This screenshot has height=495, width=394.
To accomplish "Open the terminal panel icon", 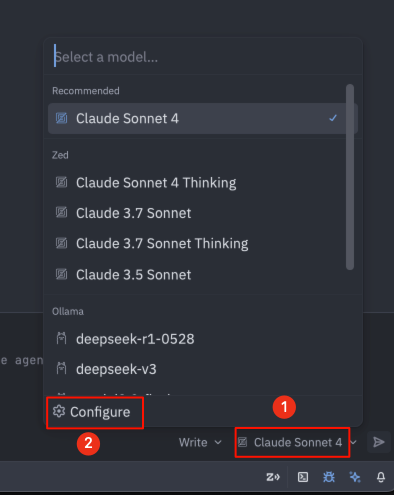I will [x=303, y=477].
